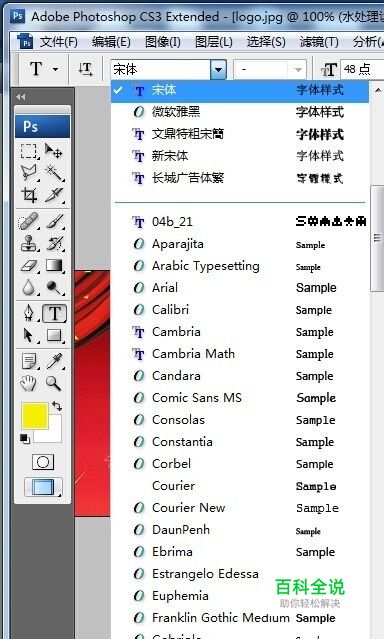This screenshot has height=639, width=384.
Task: Click the yellow foreground color swatch
Action: pyautogui.click(x=35, y=416)
